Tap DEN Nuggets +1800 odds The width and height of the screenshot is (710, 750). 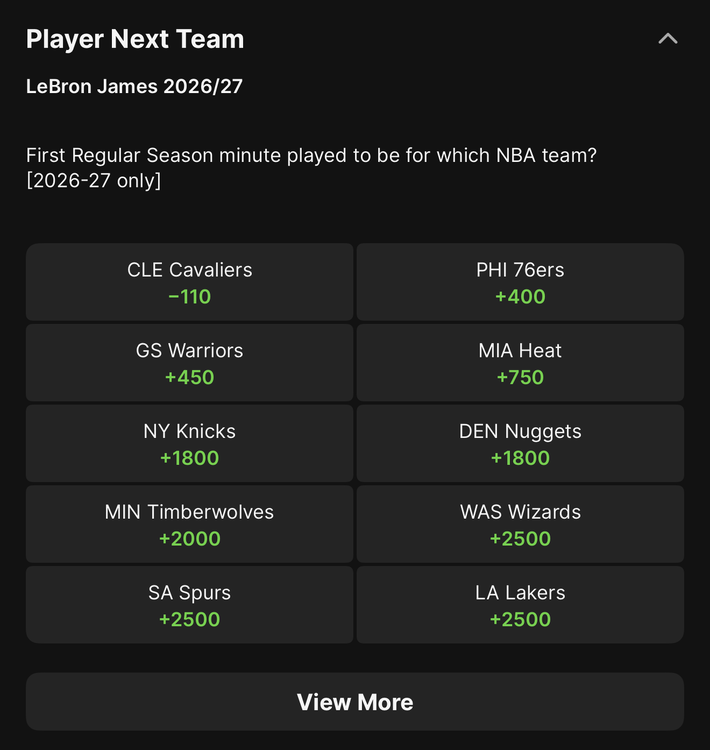tap(520, 443)
